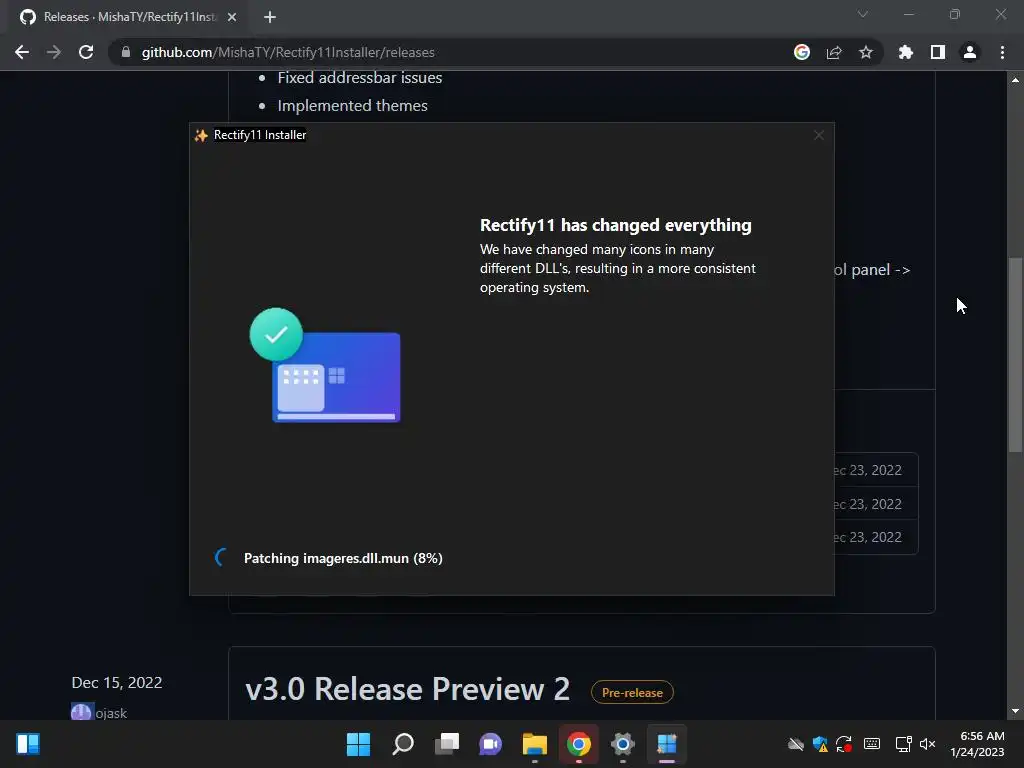This screenshot has width=1024, height=768.
Task: Click the OneDrive cloud tray icon
Action: pos(795,744)
